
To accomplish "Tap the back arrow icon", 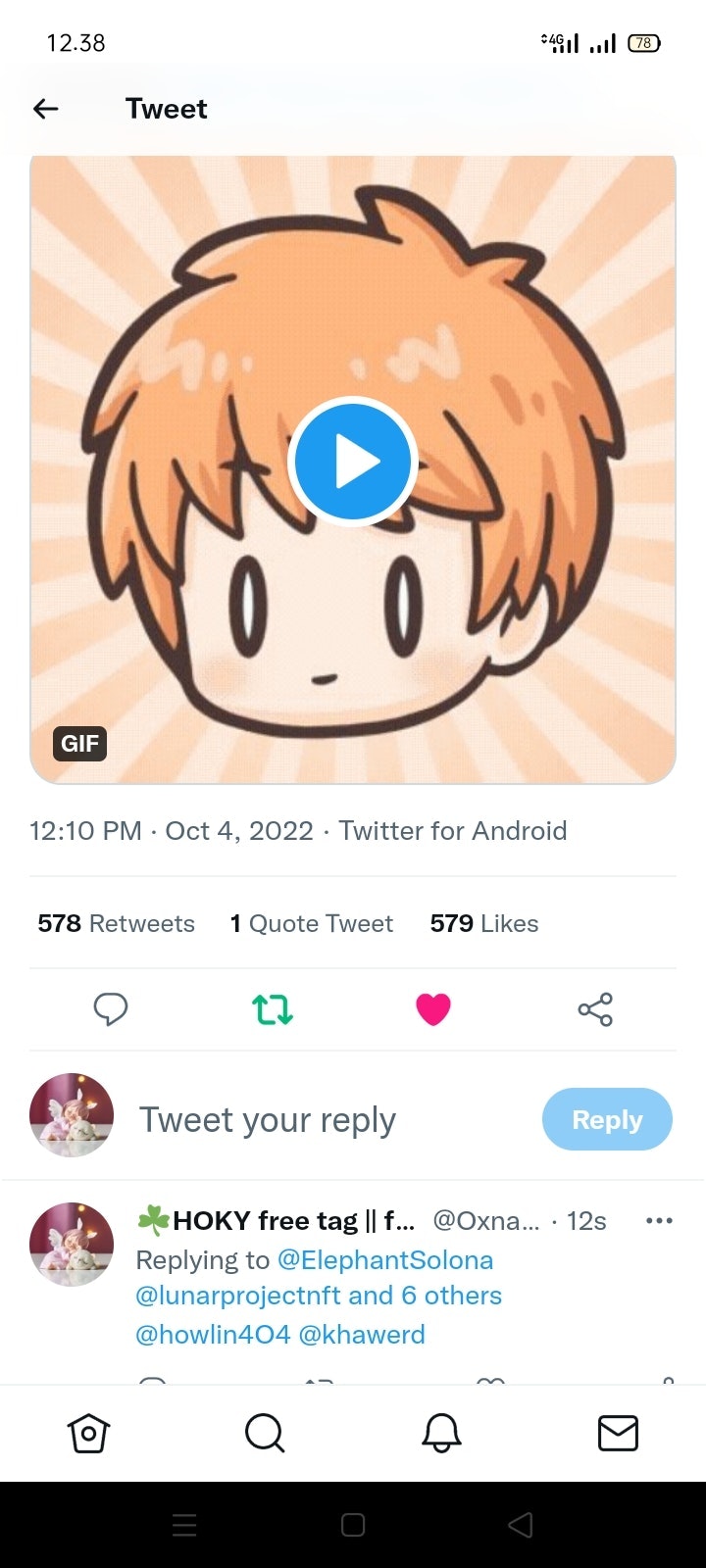I will [46, 109].
